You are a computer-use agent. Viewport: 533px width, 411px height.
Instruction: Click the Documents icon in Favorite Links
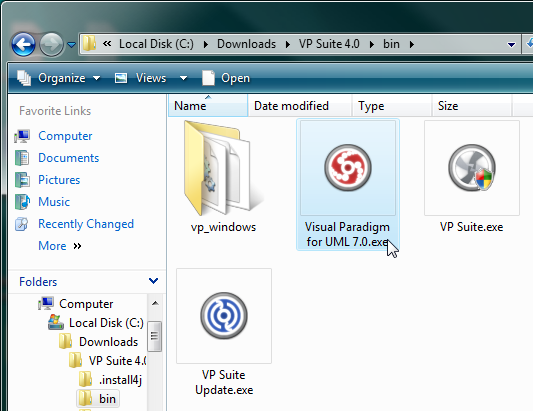tap(22, 158)
